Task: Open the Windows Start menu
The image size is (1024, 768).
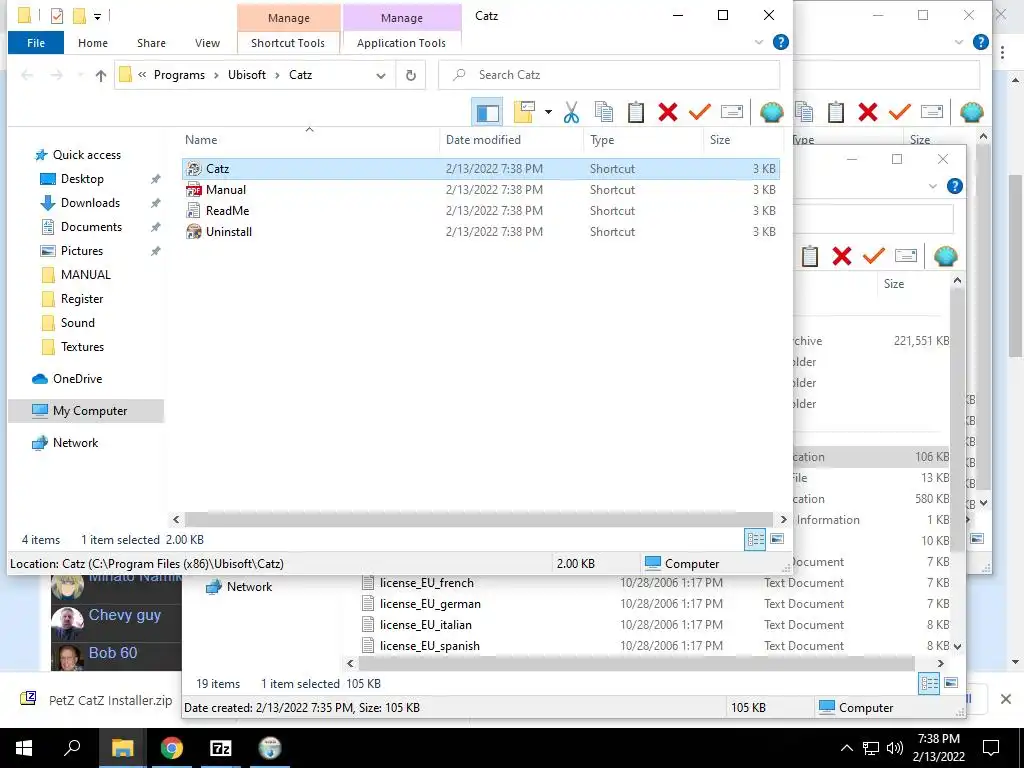Action: click(24, 748)
